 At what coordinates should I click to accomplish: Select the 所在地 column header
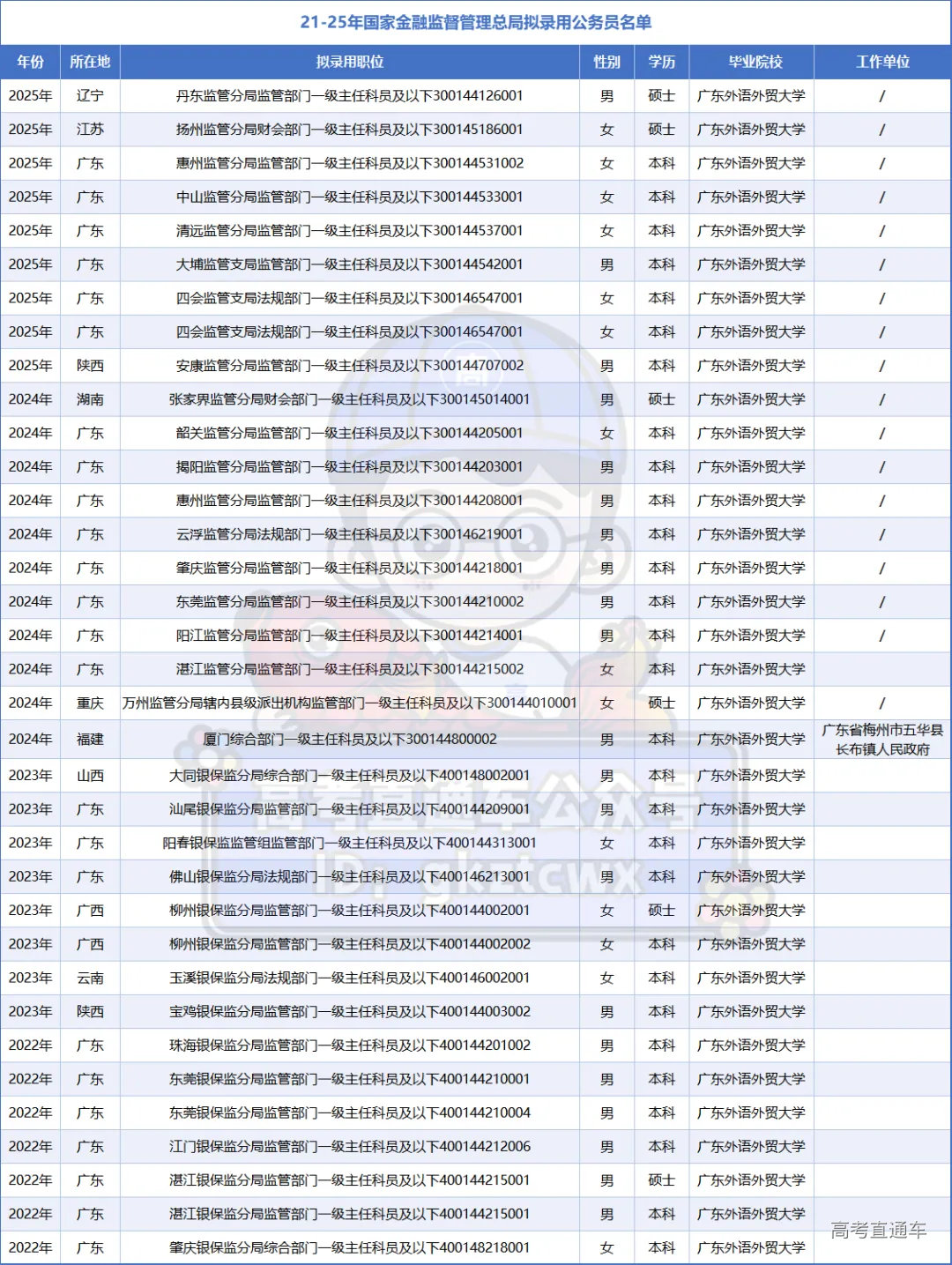coord(90,62)
